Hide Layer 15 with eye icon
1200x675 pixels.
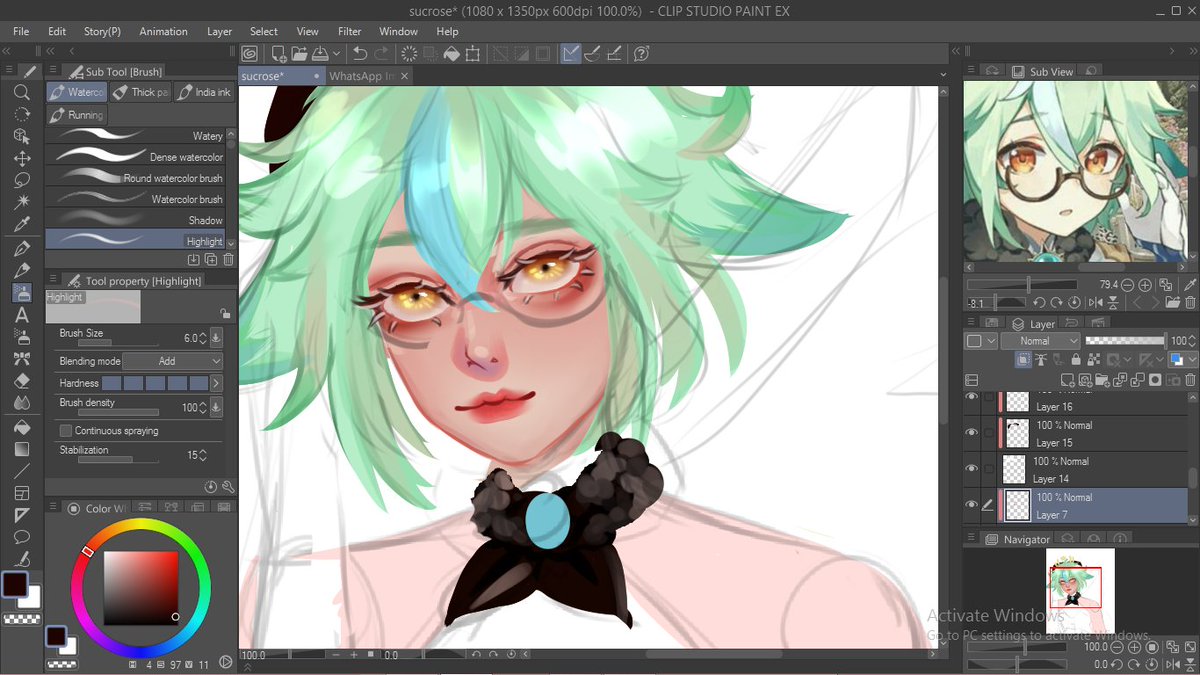click(971, 432)
